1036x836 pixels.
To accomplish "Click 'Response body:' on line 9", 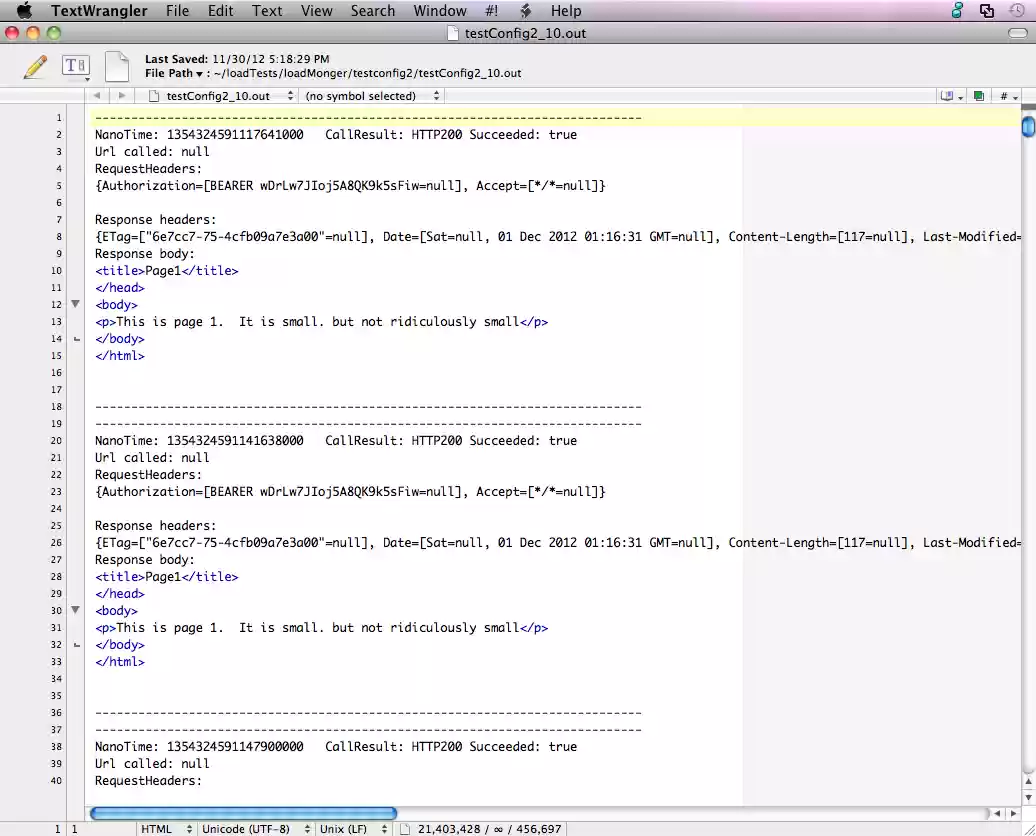I will coord(145,254).
